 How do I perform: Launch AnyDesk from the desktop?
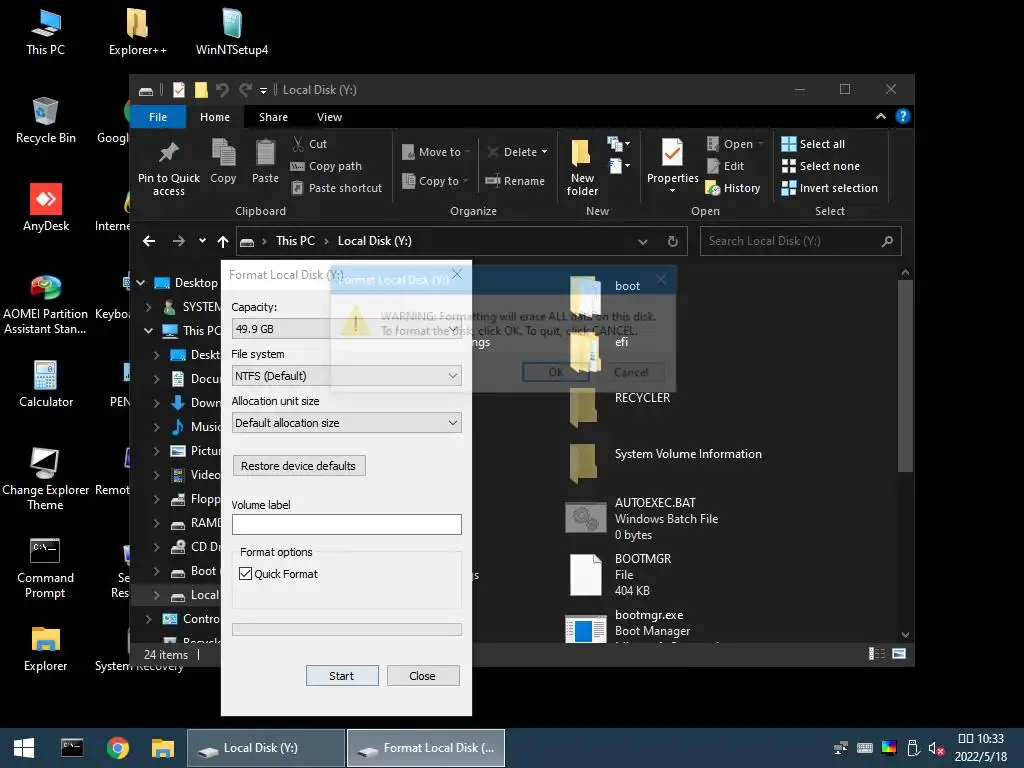click(45, 208)
